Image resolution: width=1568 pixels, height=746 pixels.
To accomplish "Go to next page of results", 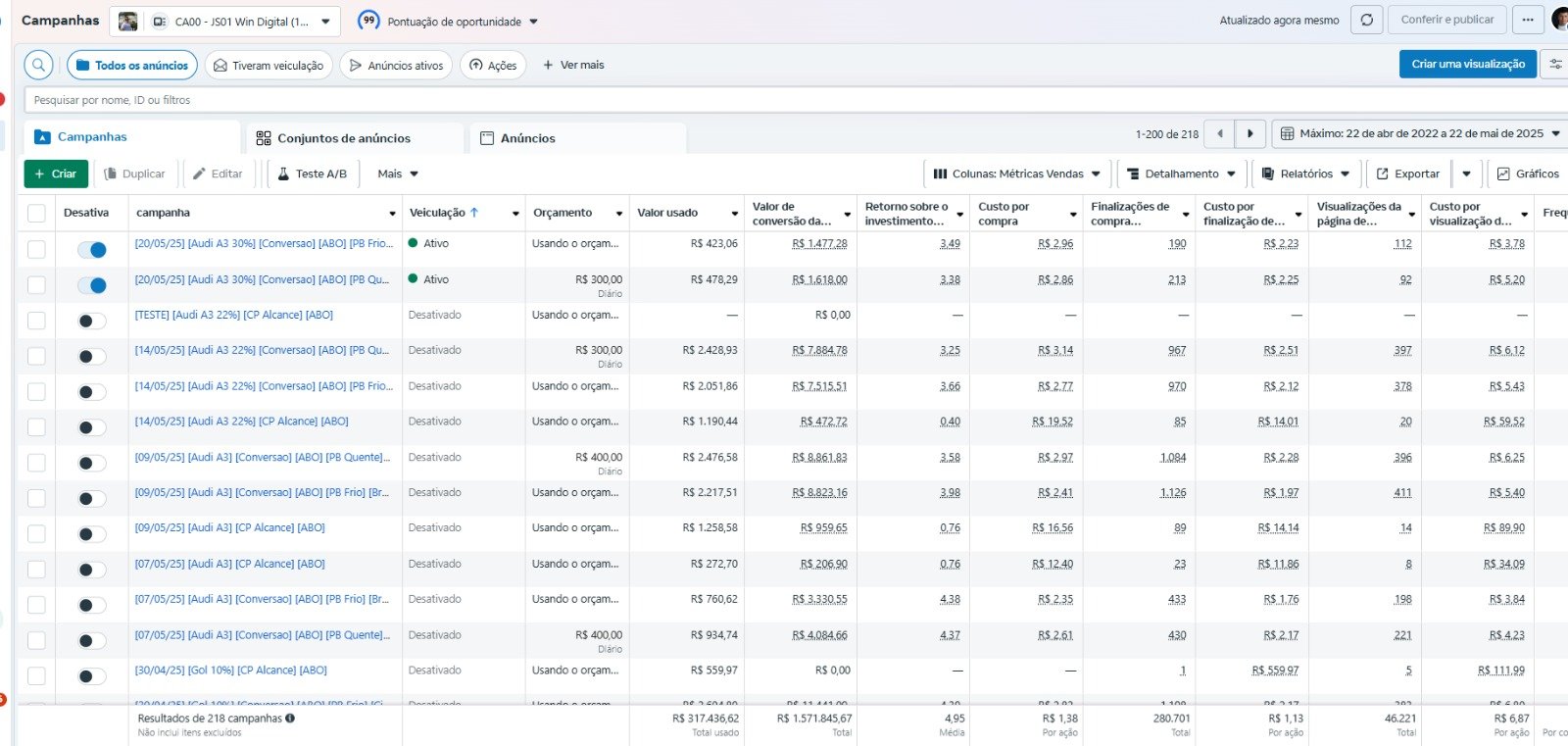I will [x=1249, y=134].
